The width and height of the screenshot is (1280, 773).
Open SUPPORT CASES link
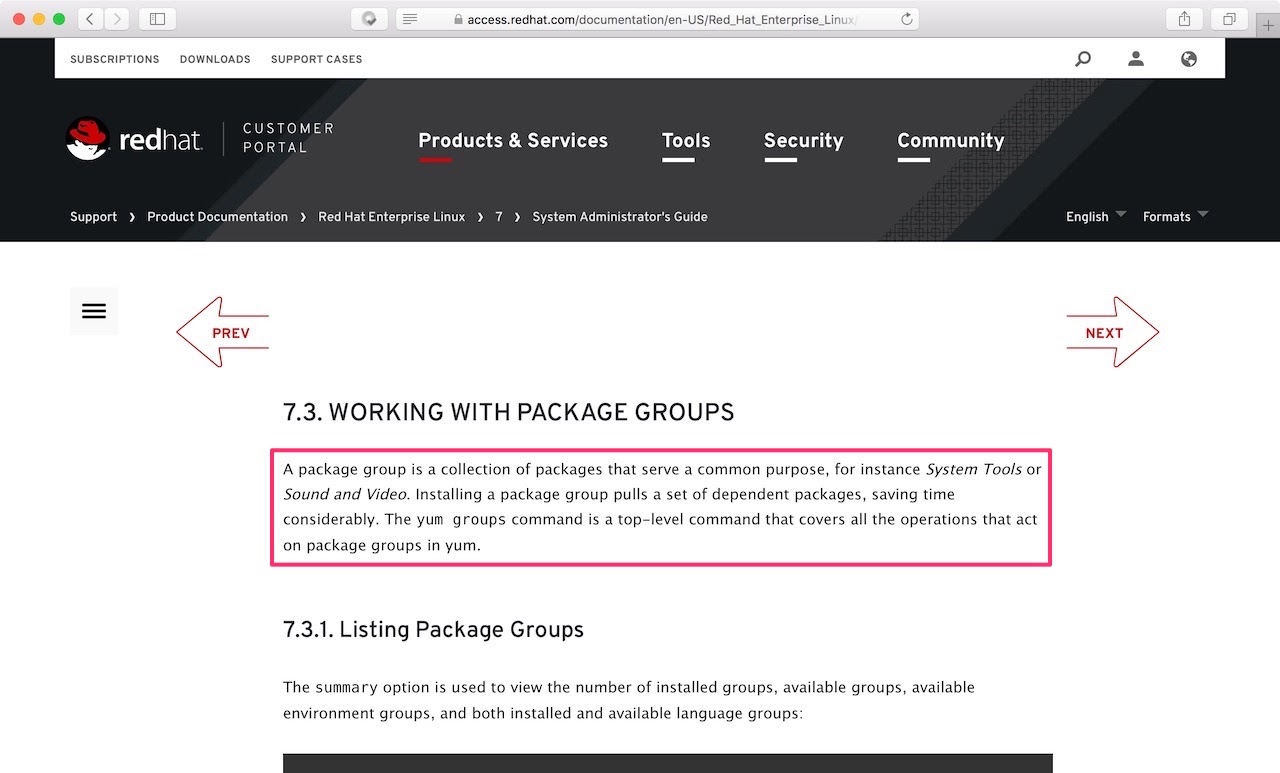pos(317,59)
